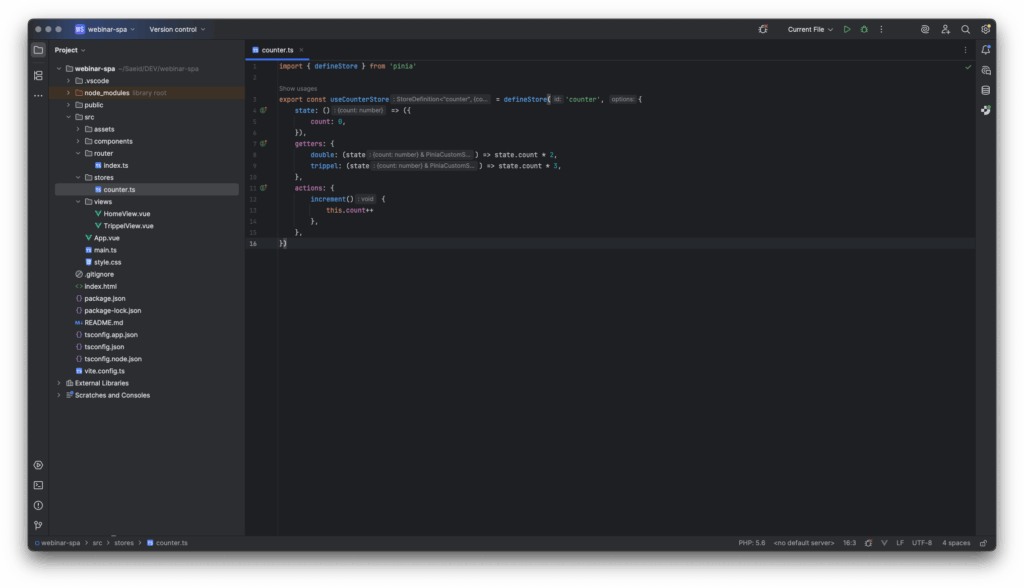Open Search Everywhere magnifier icon

(x=965, y=29)
